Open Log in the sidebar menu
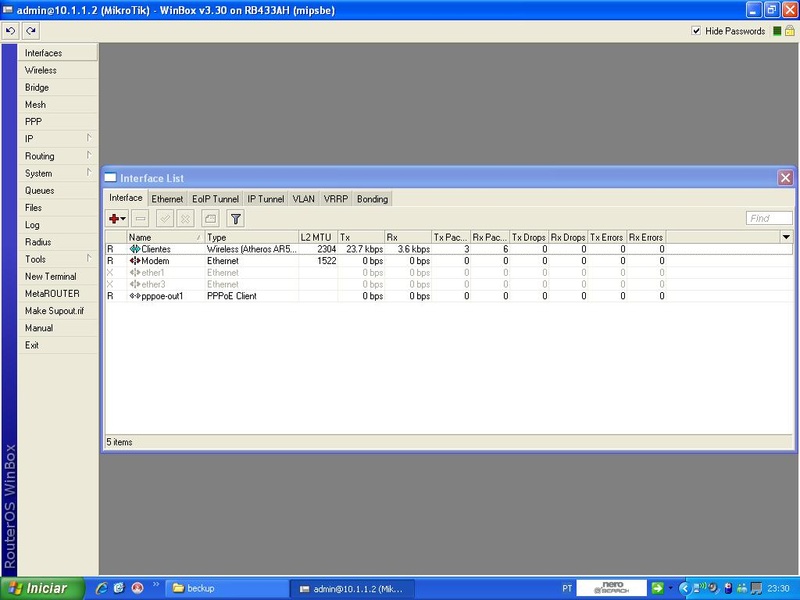 coord(58,225)
